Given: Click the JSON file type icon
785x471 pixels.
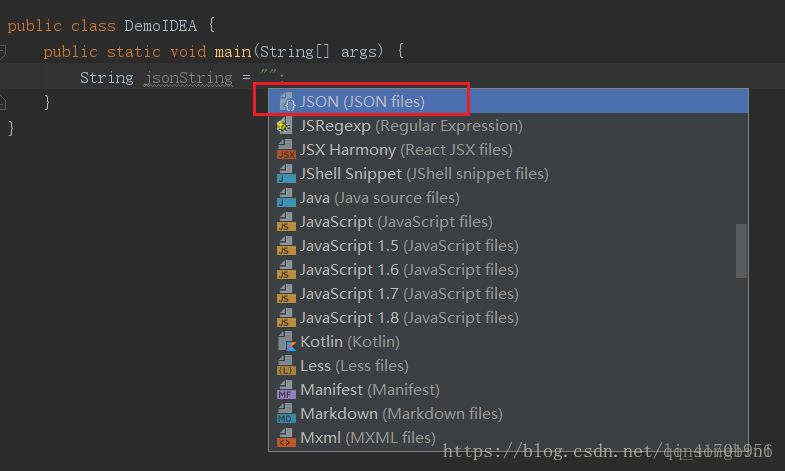Looking at the screenshot, I should coord(287,102).
